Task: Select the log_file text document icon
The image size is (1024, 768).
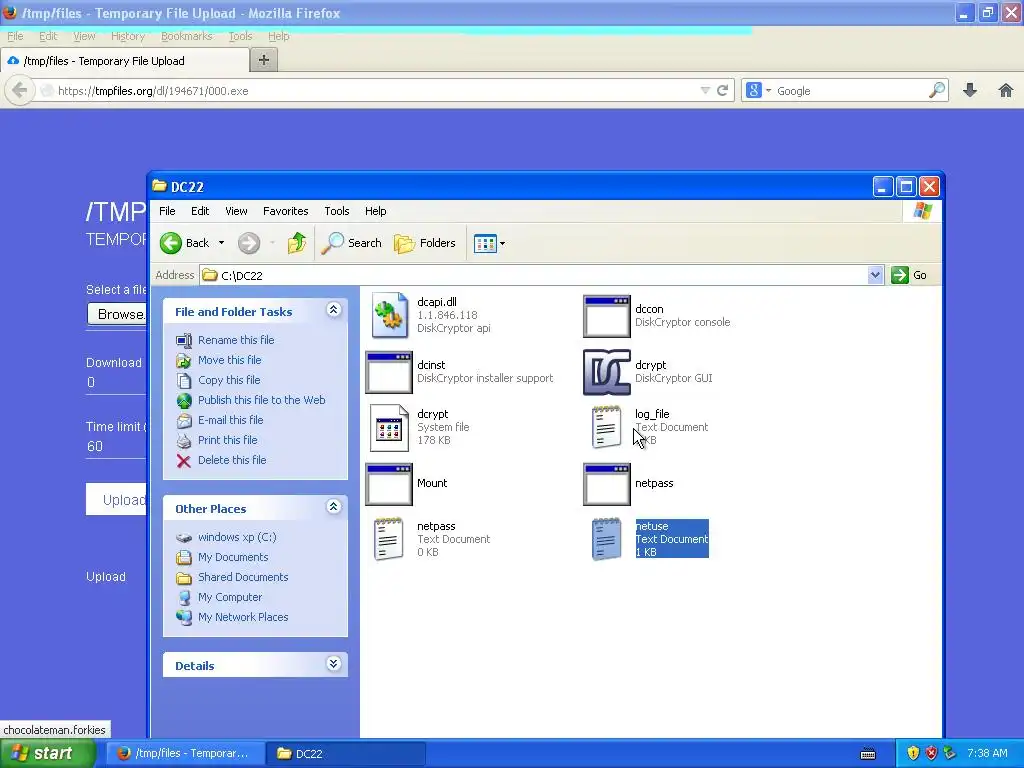Action: click(607, 427)
